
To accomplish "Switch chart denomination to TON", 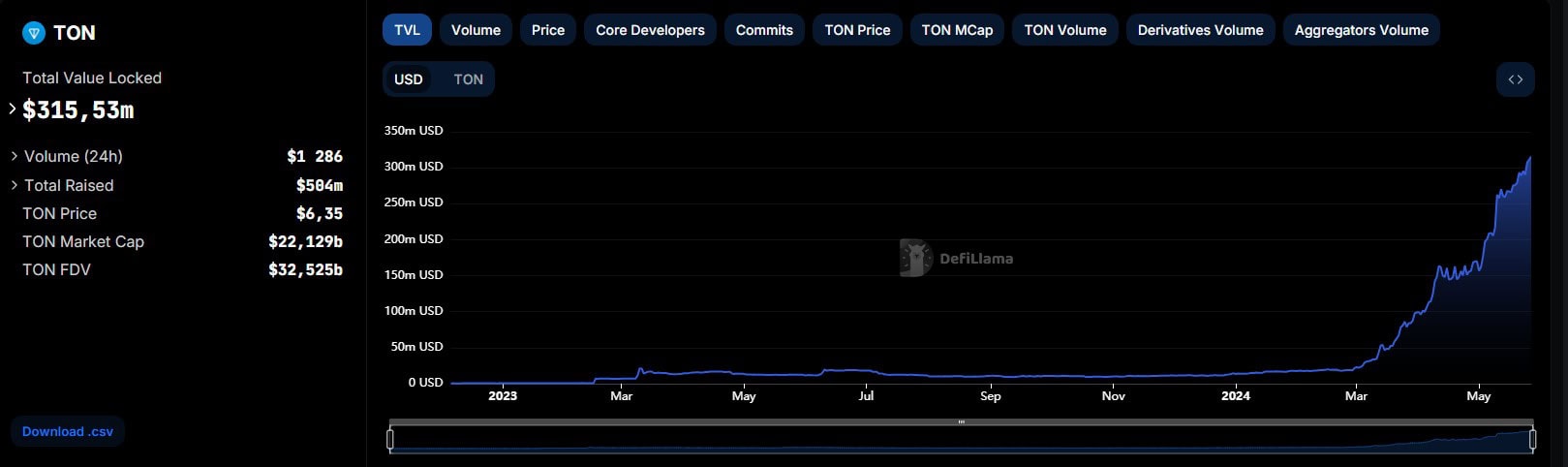I will 468,79.
